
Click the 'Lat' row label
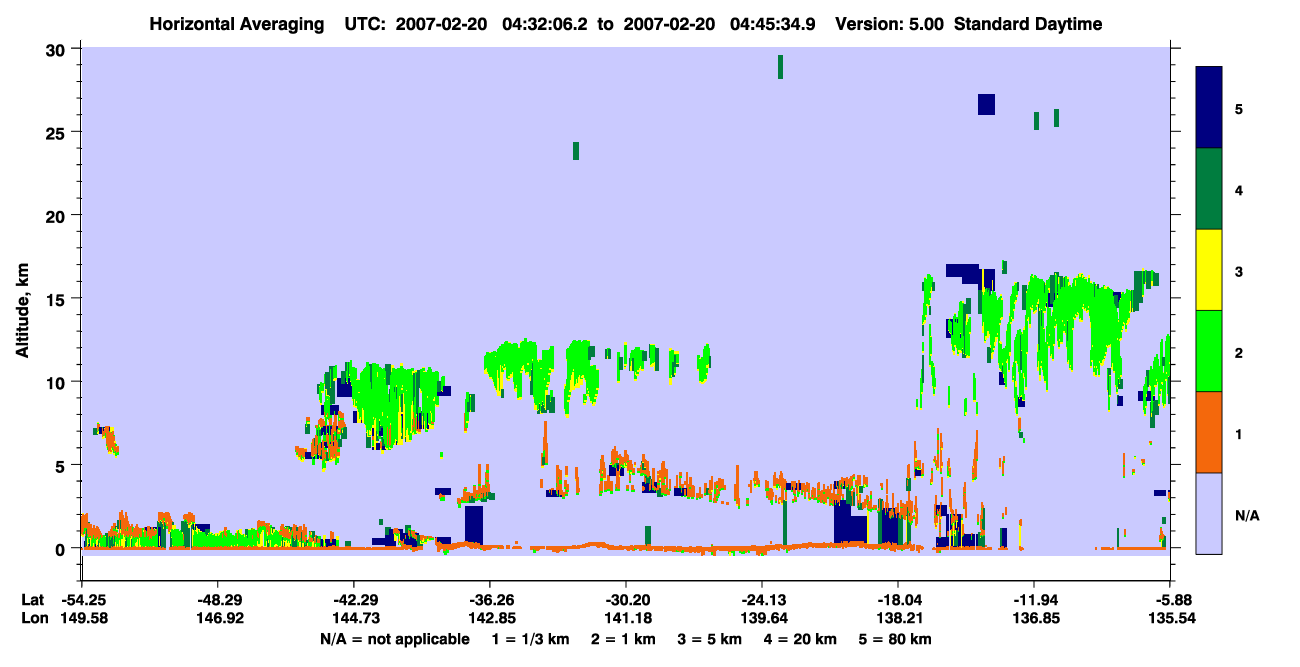pyautogui.click(x=31, y=600)
